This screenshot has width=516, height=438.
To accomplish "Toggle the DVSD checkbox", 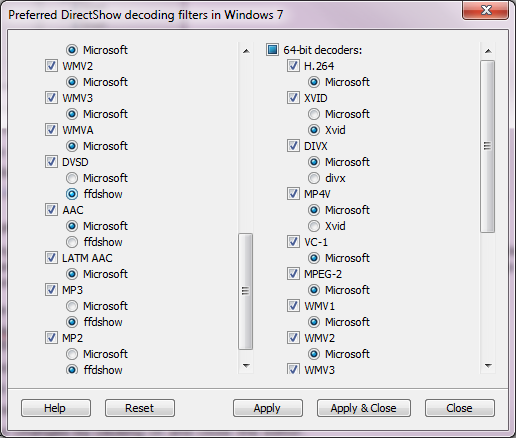I will [51, 162].
